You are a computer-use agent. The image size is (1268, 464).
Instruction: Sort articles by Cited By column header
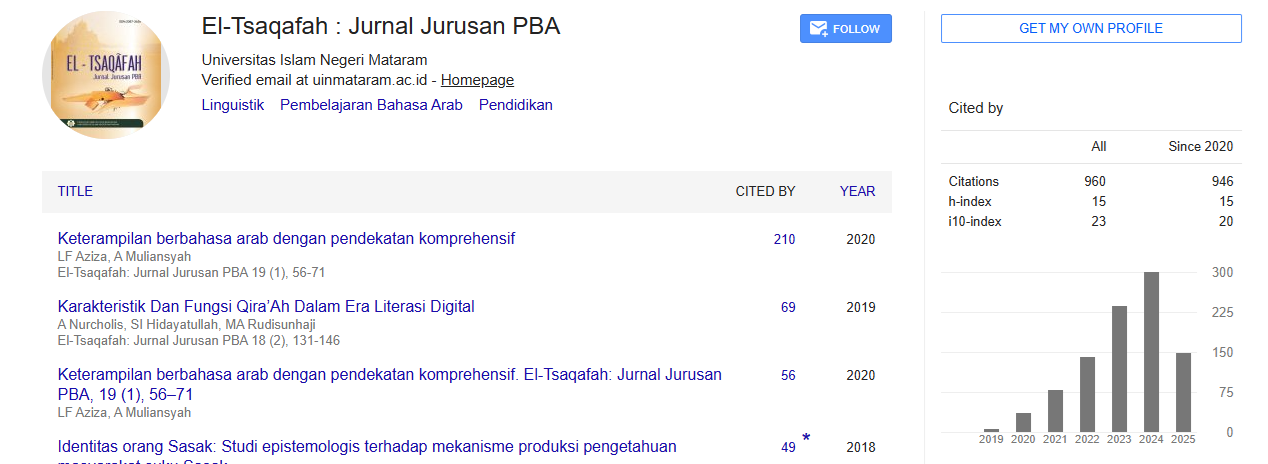click(x=765, y=191)
